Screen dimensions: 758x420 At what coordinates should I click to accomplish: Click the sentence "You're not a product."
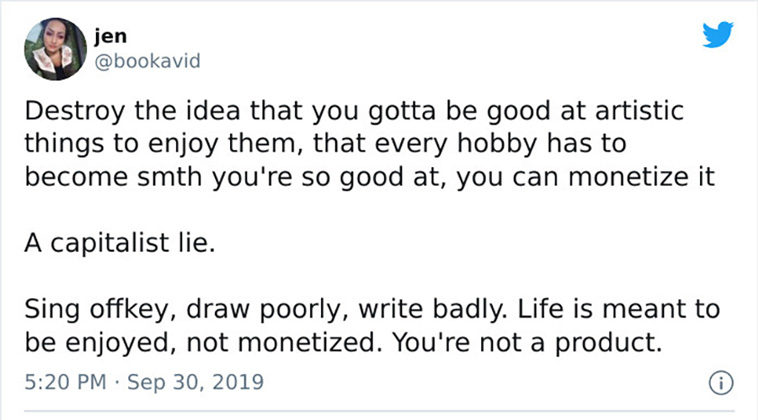(x=526, y=342)
